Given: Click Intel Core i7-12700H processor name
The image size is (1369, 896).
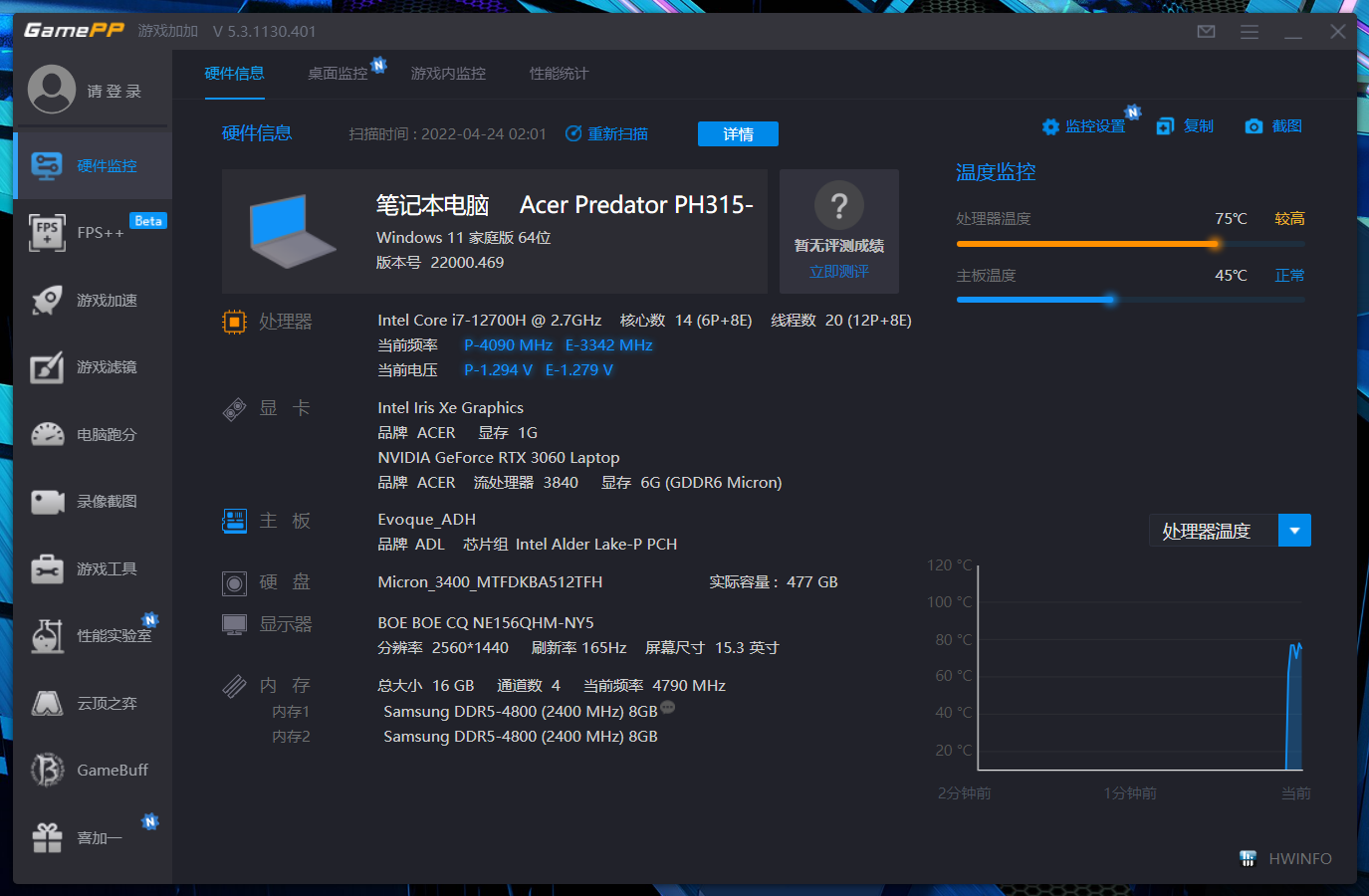Looking at the screenshot, I should [489, 321].
